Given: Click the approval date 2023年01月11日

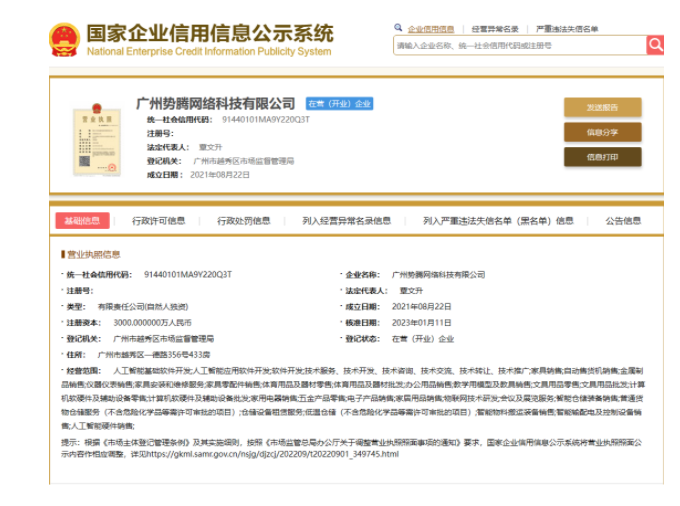Looking at the screenshot, I should pos(422,323).
